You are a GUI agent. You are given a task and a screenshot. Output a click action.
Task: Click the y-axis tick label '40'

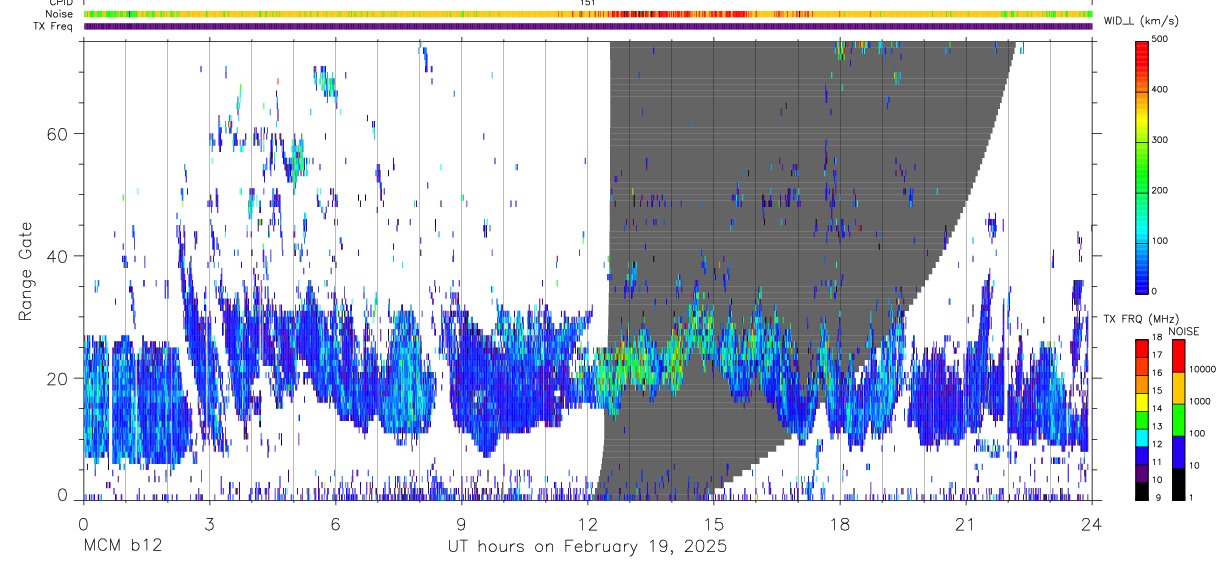click(x=59, y=256)
